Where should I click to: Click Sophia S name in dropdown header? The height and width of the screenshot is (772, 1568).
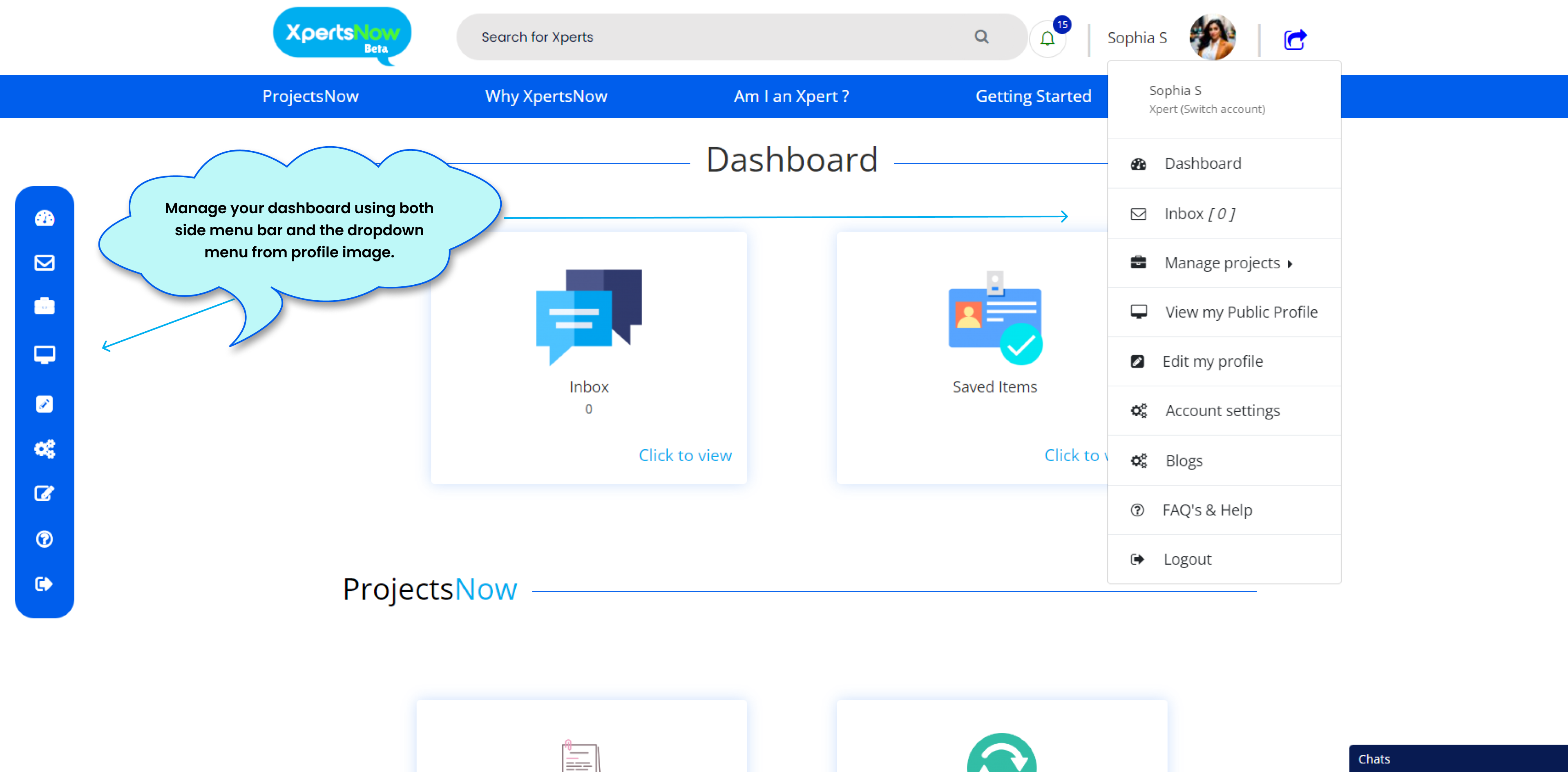1175,91
